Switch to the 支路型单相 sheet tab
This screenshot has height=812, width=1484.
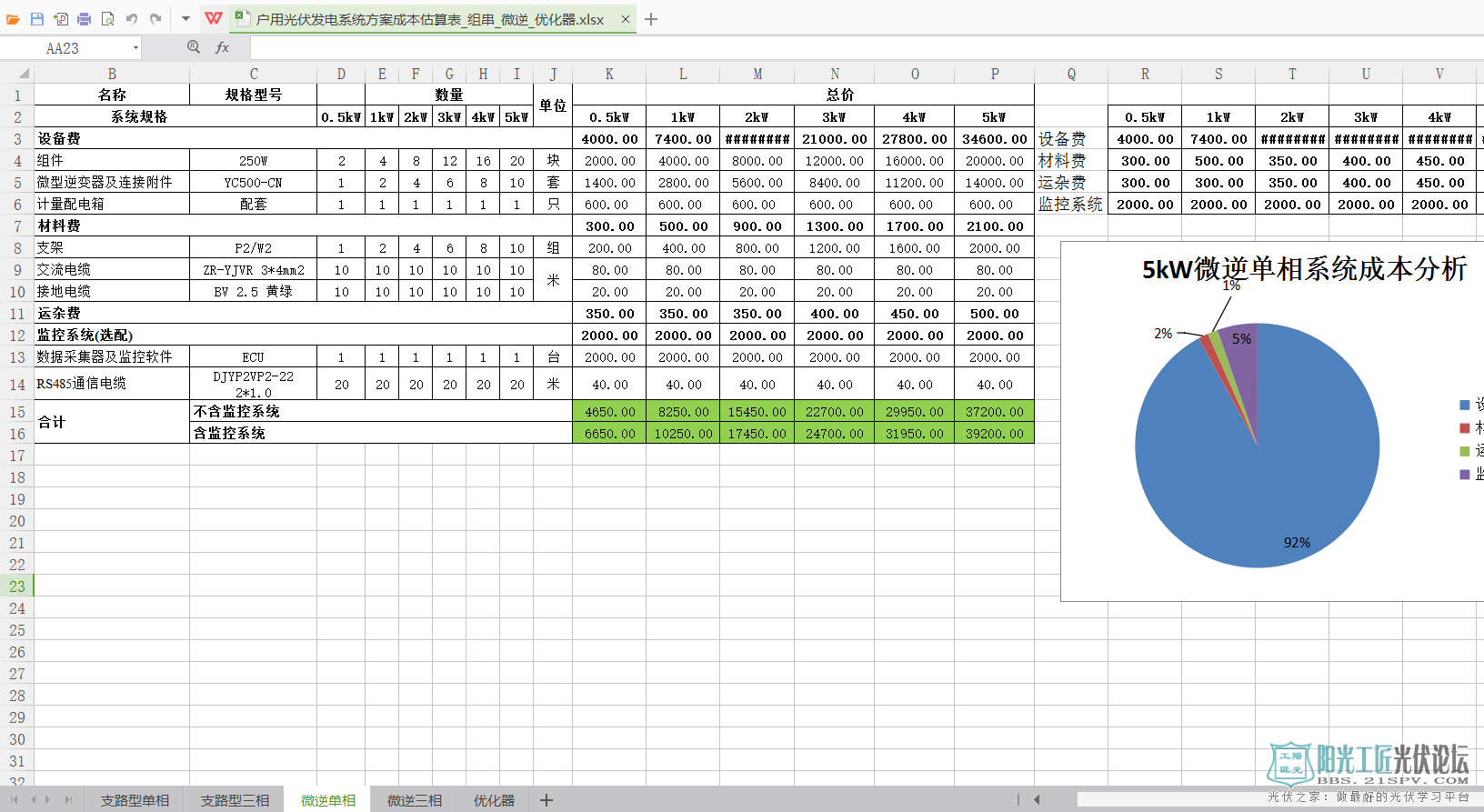click(135, 800)
